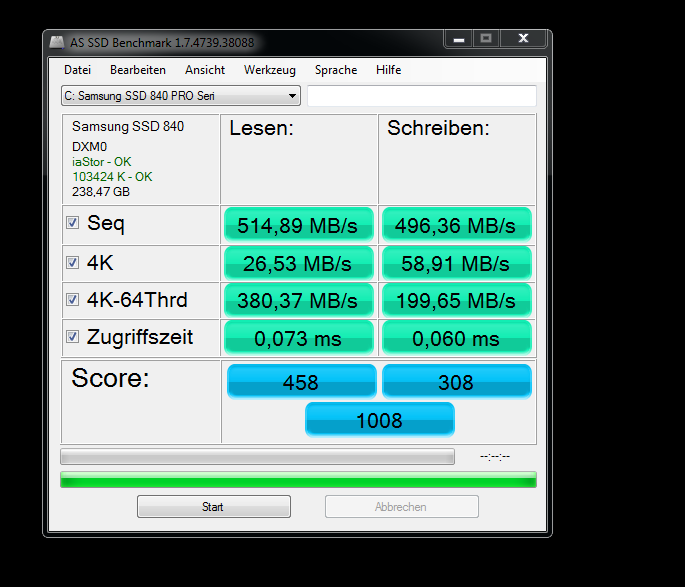Click the write score 308
Viewport: 685px width, 587px height.
tap(457, 382)
